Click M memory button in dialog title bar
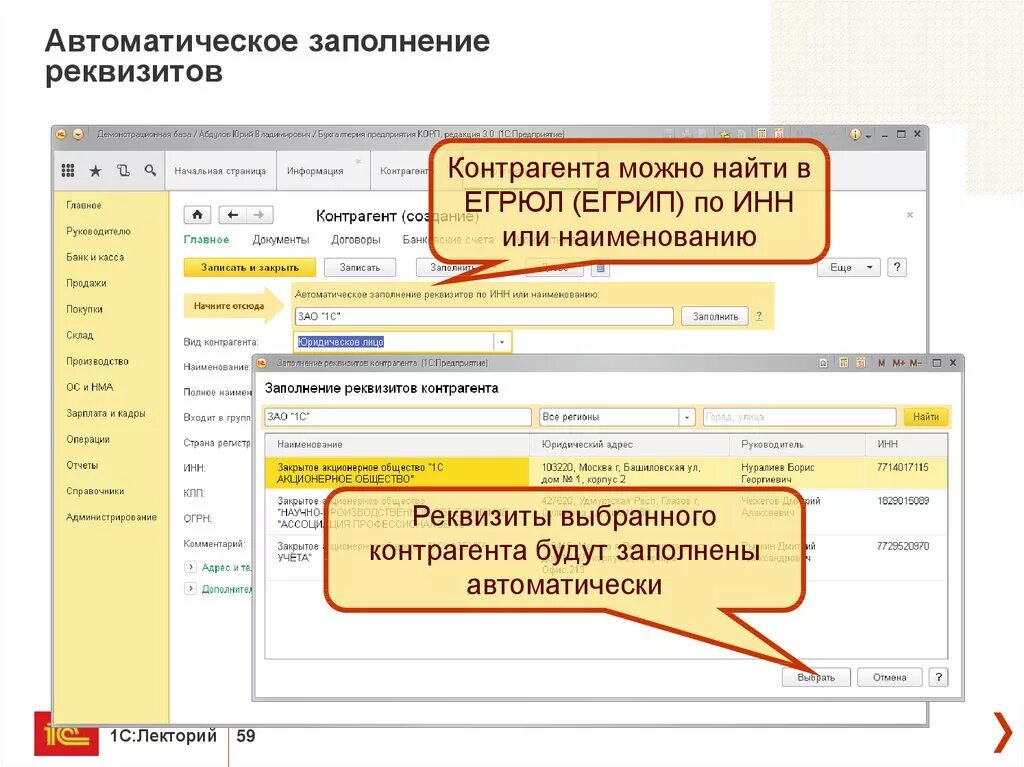This screenshot has height=767, width=1024. (882, 363)
